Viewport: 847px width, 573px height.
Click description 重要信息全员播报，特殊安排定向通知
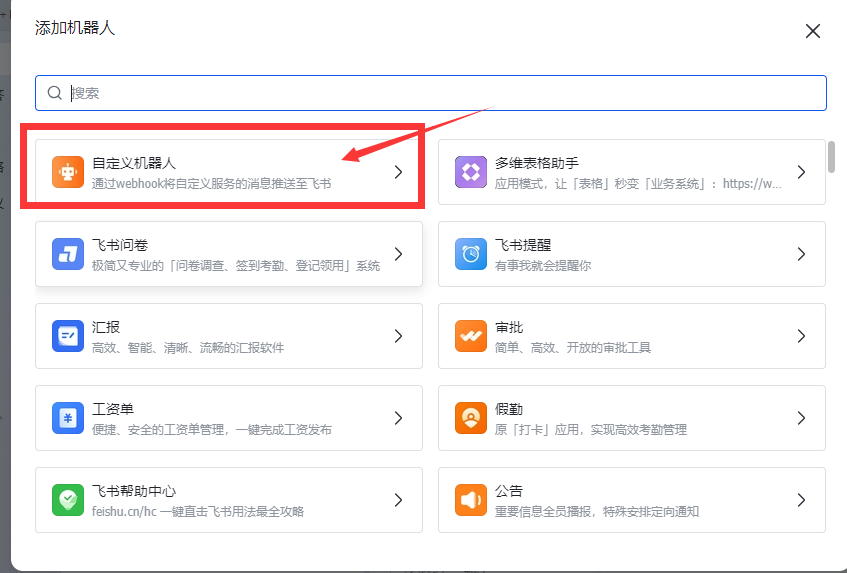(597, 512)
